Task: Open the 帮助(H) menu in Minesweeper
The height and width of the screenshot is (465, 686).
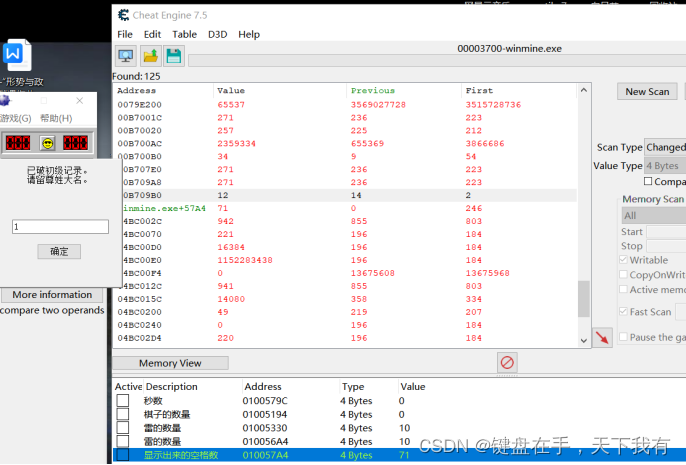Action: click(56, 119)
